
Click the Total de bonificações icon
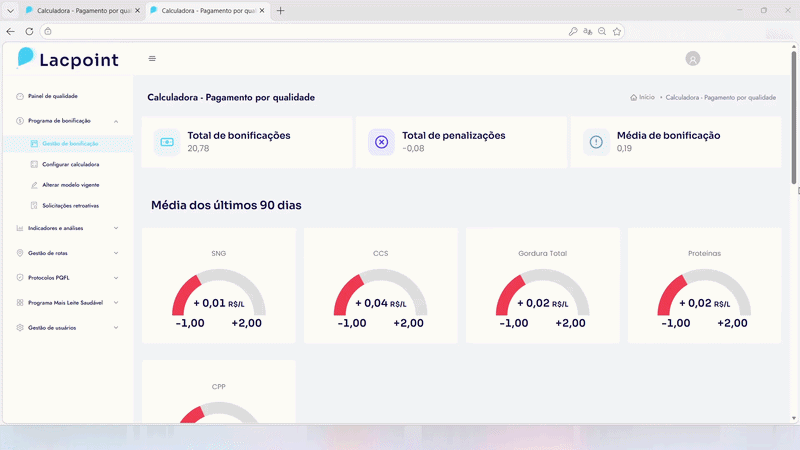(167, 142)
